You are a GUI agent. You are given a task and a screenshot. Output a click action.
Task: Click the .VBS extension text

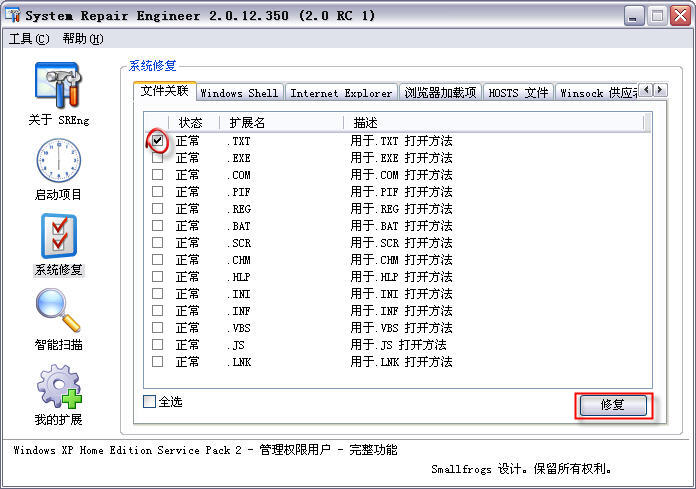click(x=239, y=328)
